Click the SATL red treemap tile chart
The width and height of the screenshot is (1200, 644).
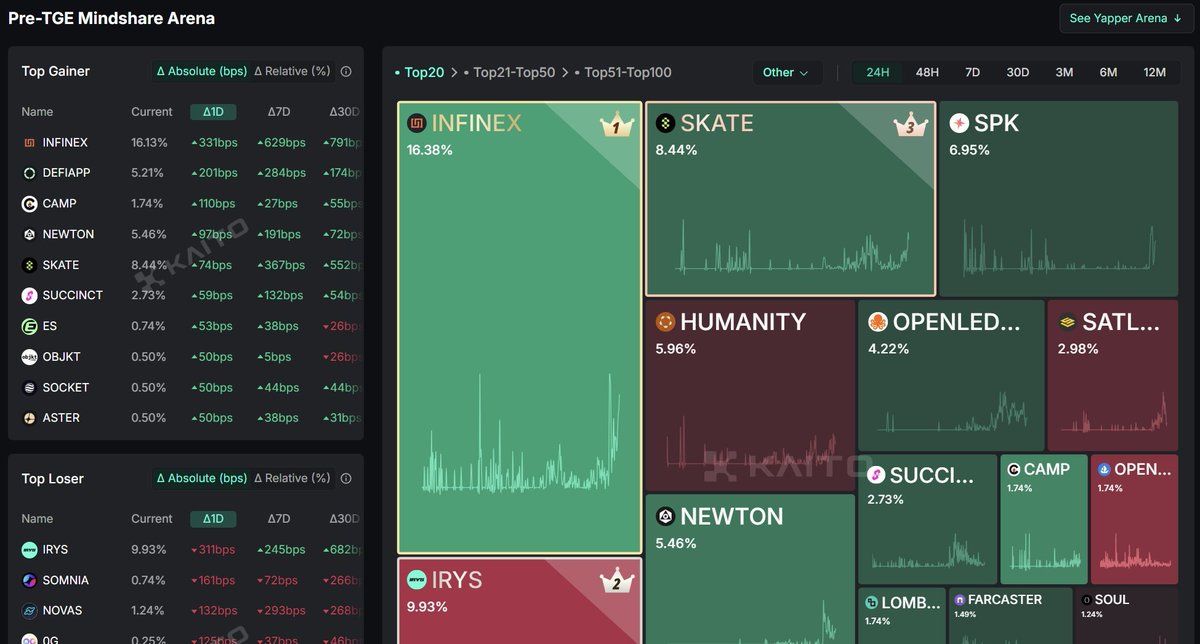click(x=1112, y=410)
